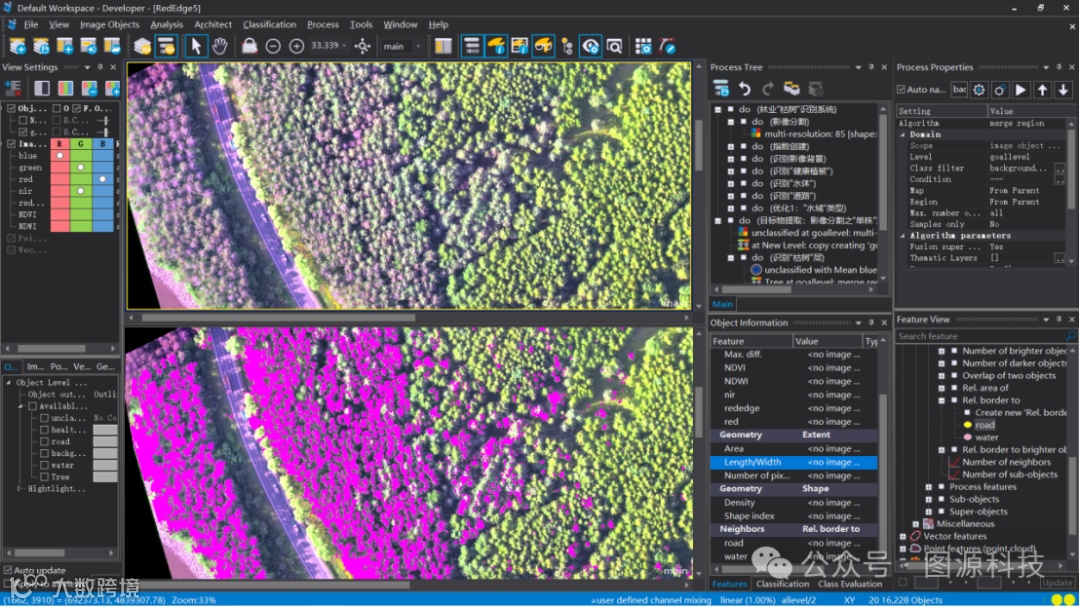The width and height of the screenshot is (1080, 607).
Task: Activate the hand pan tool
Action: (x=220, y=46)
